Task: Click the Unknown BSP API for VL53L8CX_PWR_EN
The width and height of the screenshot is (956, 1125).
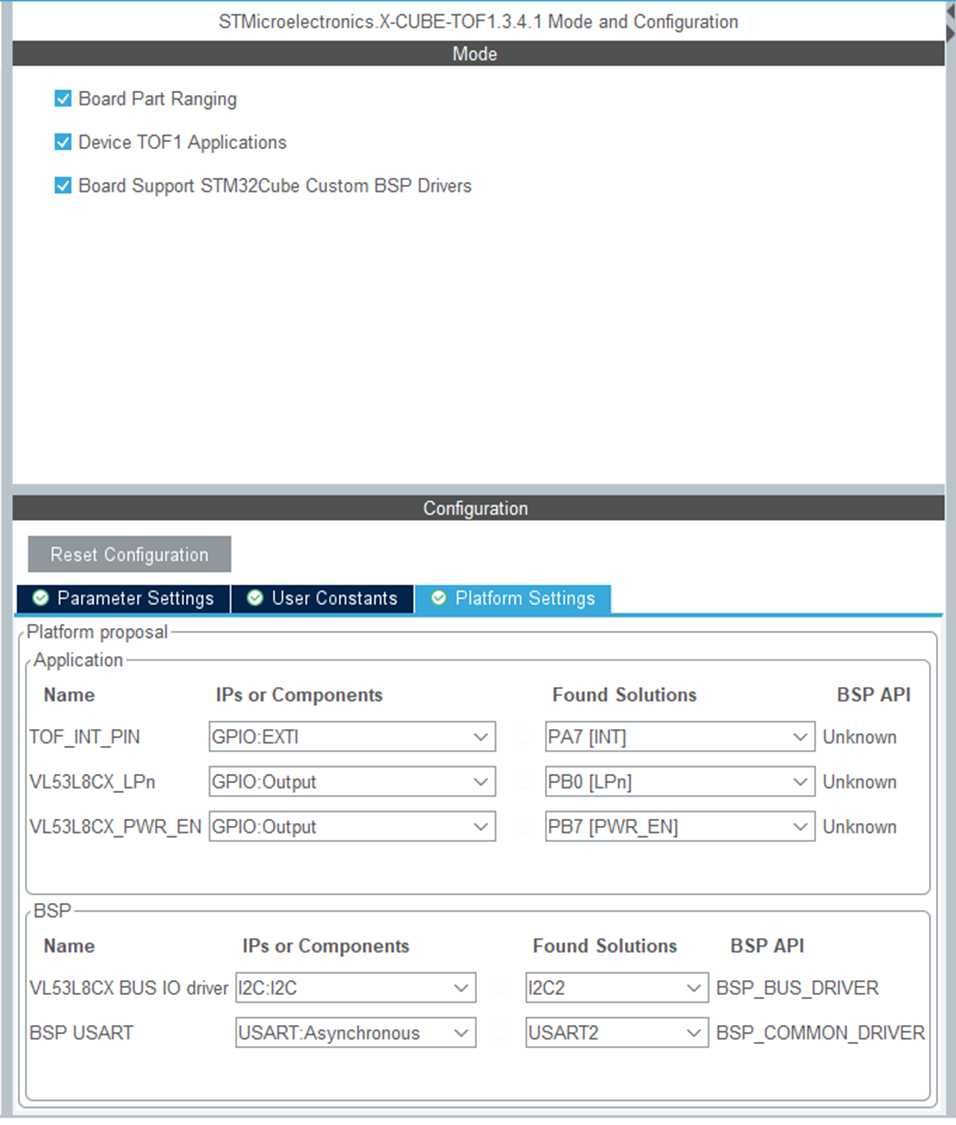Action: coord(860,827)
